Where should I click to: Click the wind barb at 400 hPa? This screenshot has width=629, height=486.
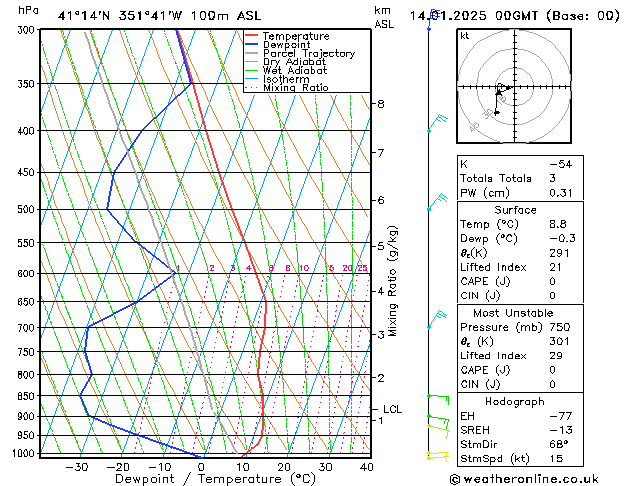coord(437,123)
